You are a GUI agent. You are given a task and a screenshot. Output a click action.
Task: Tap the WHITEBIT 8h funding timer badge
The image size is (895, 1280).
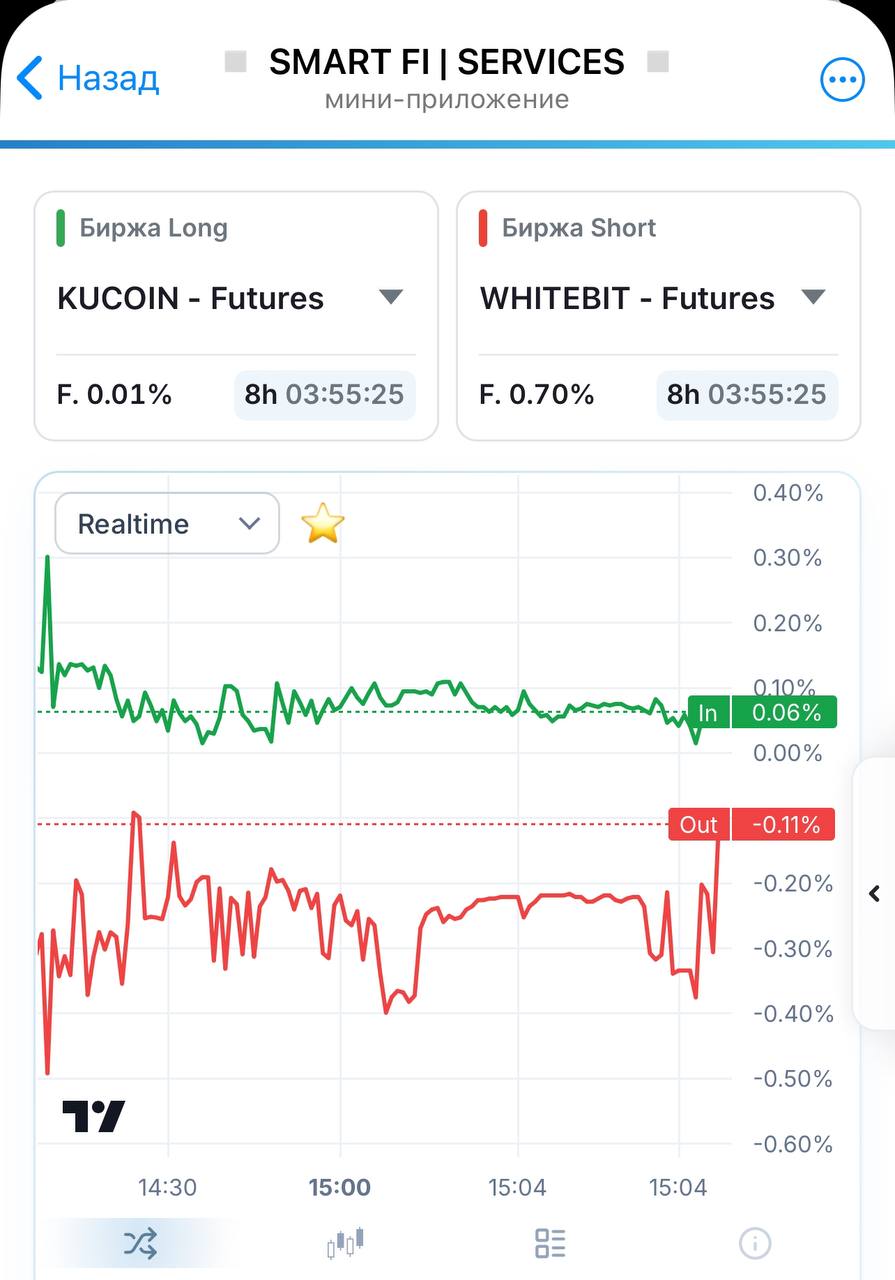tap(747, 394)
